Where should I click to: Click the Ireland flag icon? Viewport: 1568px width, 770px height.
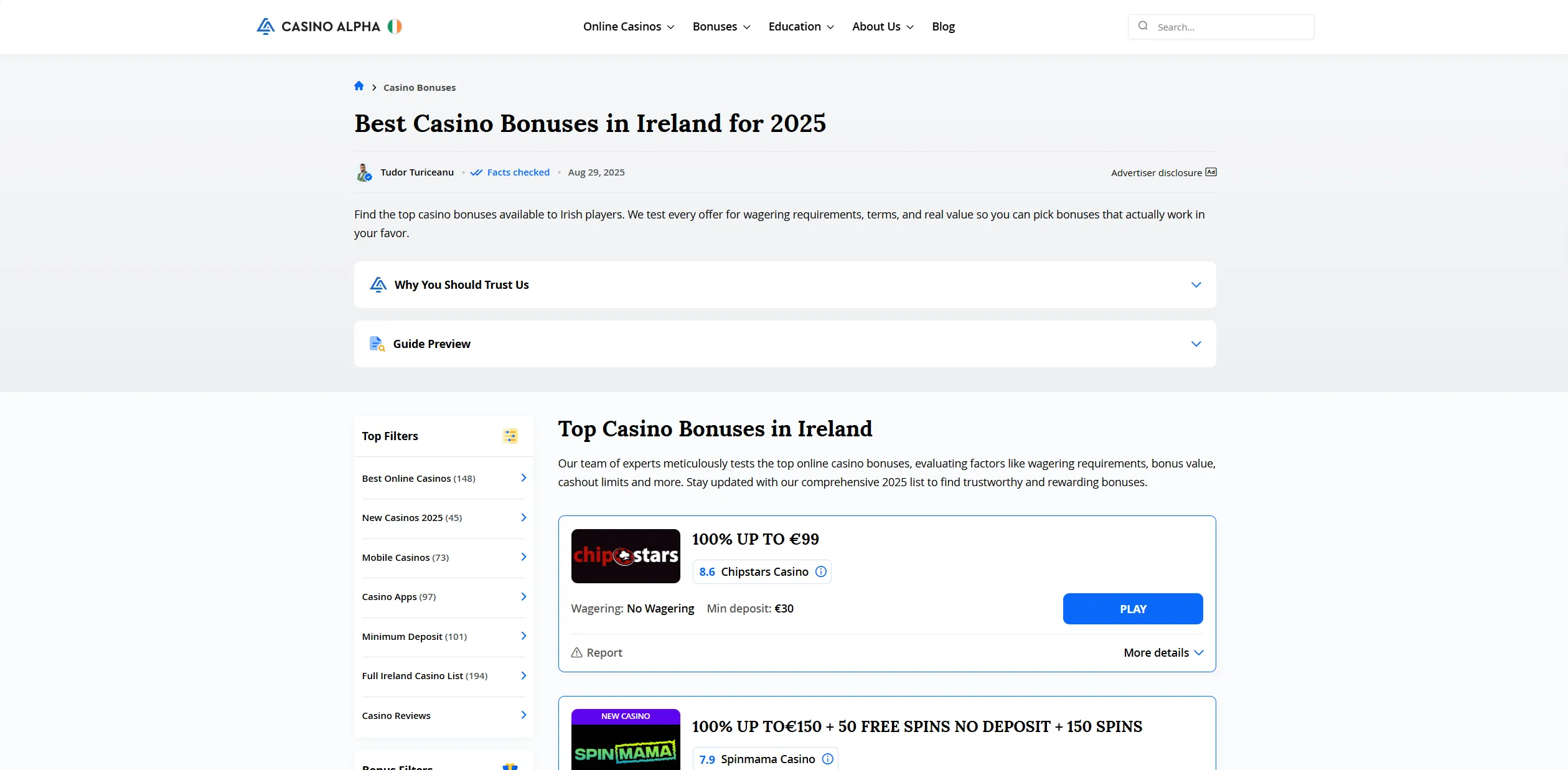[395, 26]
